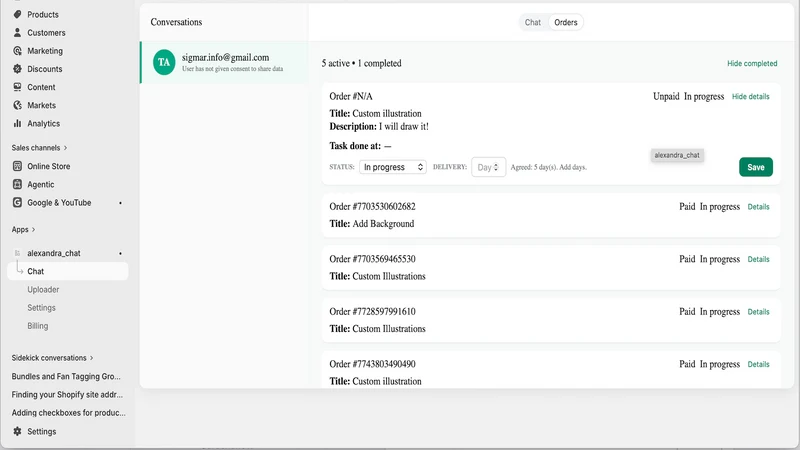This screenshot has height=450, width=800.
Task: Click the Agentic channel icon
Action: [17, 184]
